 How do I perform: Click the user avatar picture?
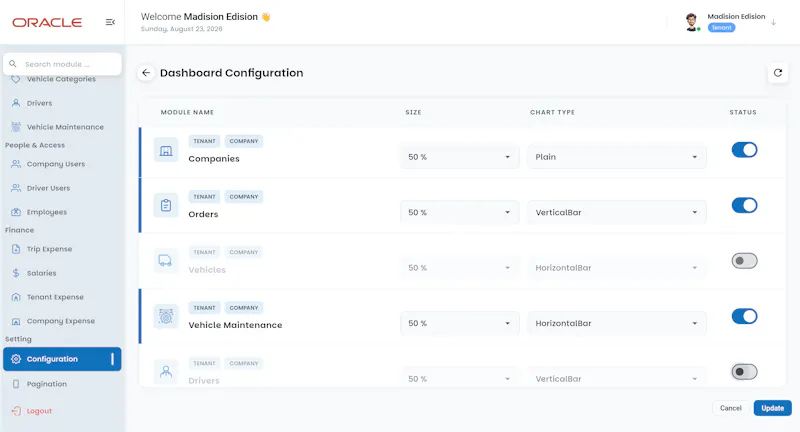coord(691,22)
